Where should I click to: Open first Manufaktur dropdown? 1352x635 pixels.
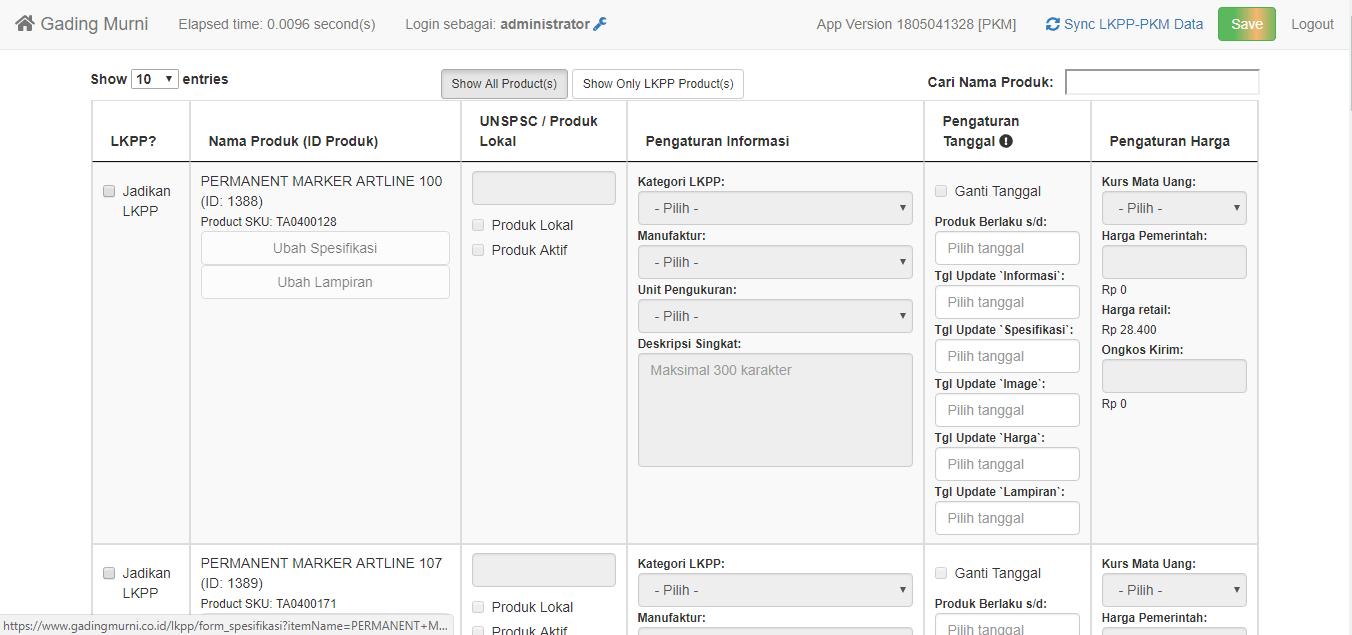point(775,262)
